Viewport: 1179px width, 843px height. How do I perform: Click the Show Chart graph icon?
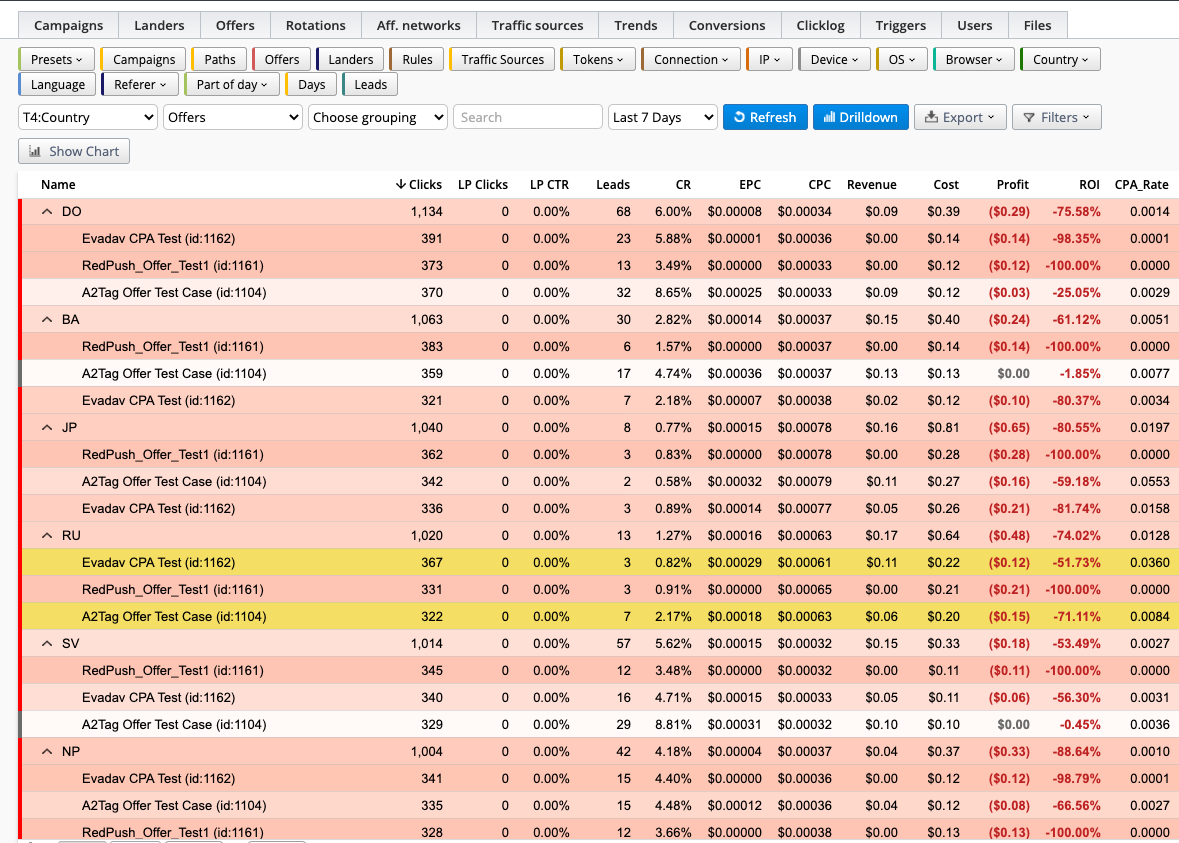35,151
